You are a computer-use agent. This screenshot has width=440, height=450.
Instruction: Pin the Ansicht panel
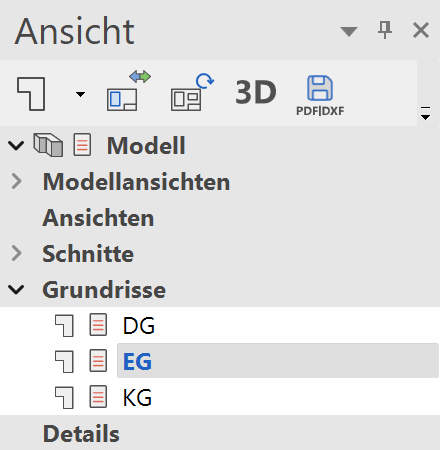click(385, 30)
